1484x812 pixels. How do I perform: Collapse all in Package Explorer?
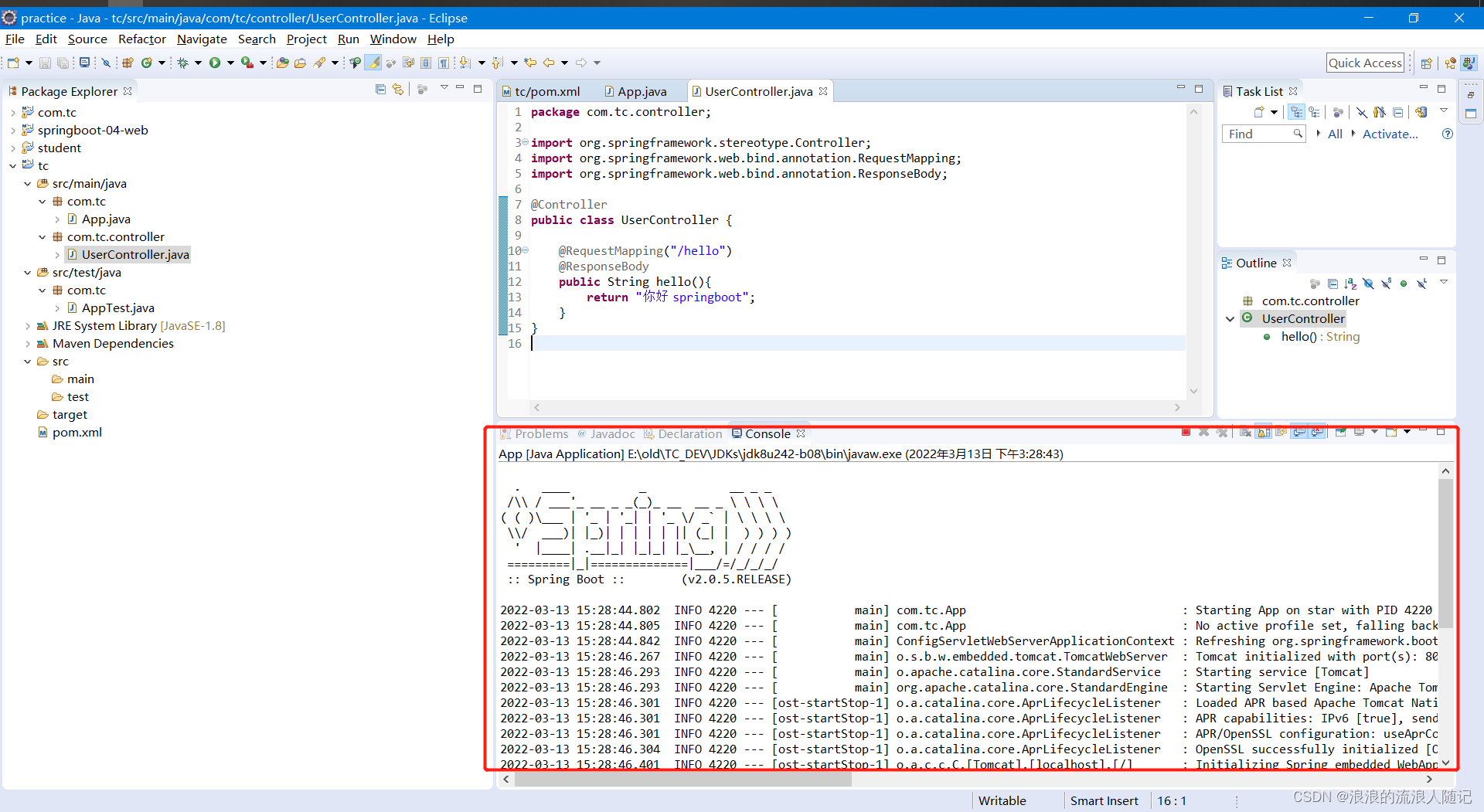380,90
